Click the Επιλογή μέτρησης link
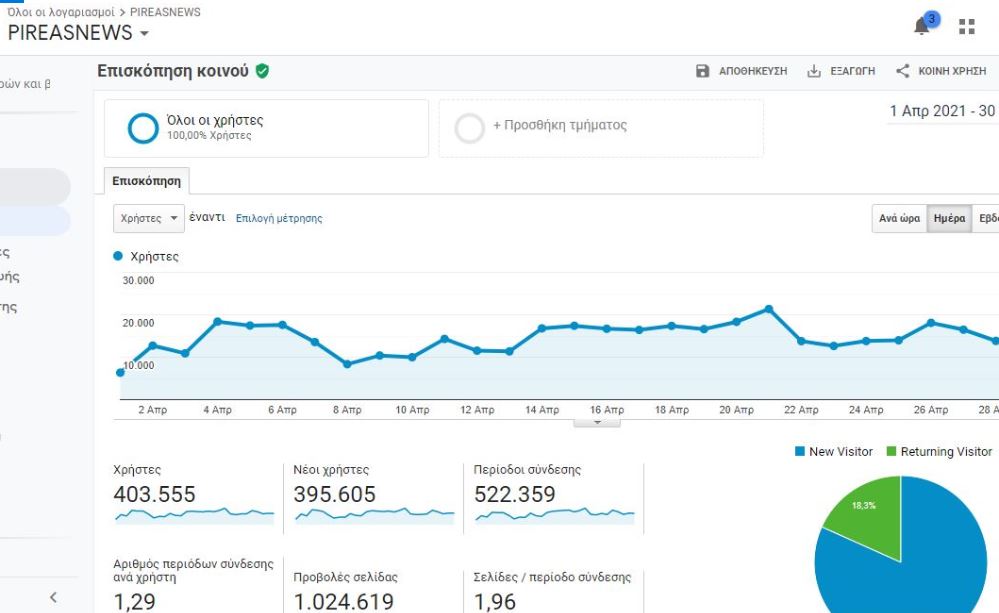 (279, 218)
